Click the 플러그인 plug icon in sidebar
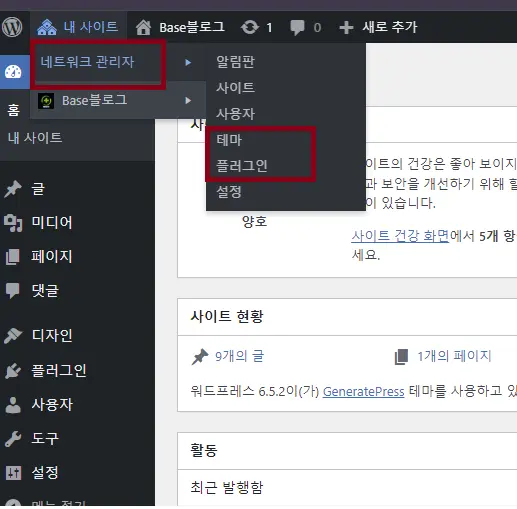This screenshot has height=509, width=517. [x=13, y=371]
